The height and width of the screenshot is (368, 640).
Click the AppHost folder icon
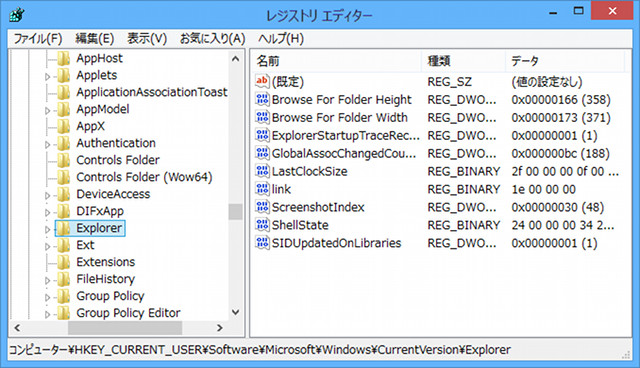(x=64, y=58)
